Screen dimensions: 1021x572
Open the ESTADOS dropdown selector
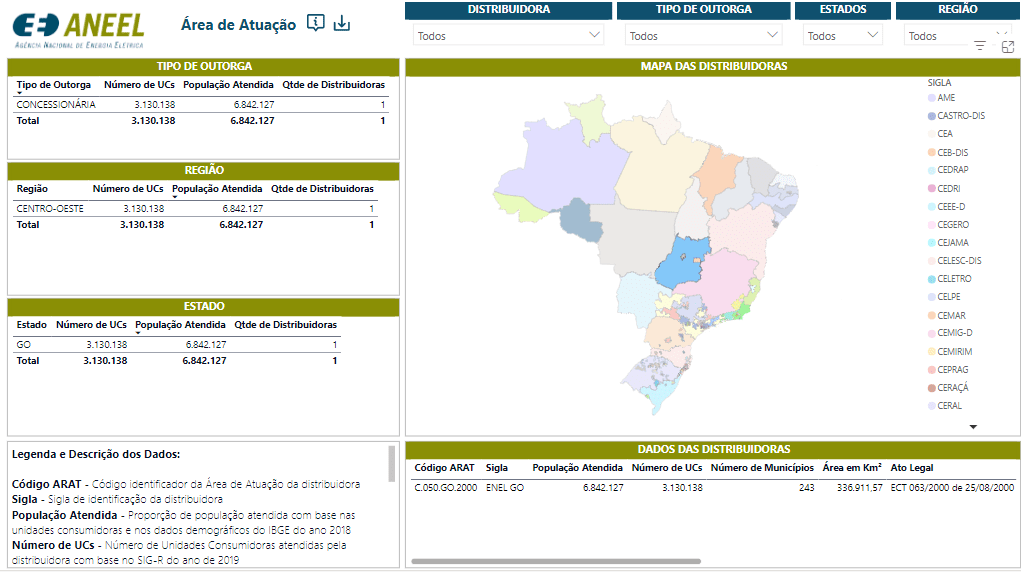[842, 36]
